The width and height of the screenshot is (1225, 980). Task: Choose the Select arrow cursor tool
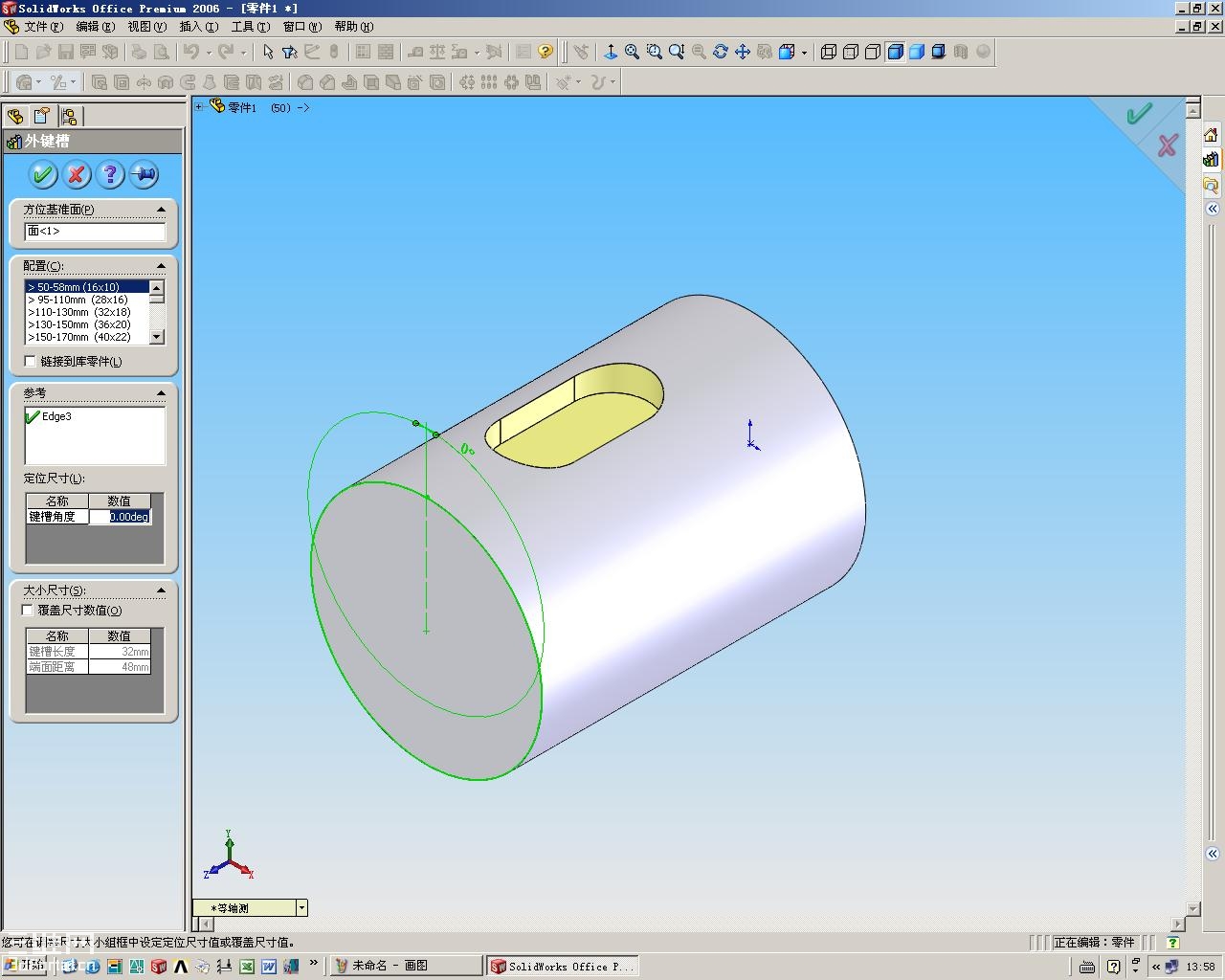point(268,52)
